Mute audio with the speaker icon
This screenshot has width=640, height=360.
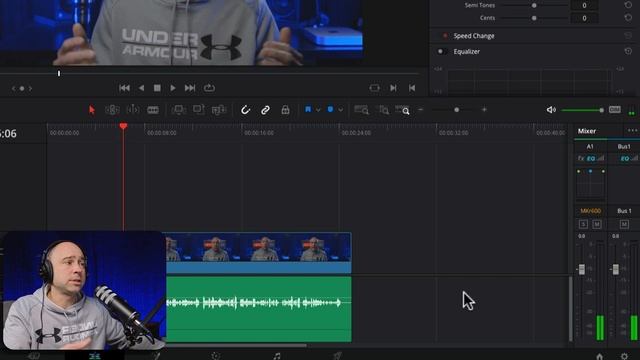coord(551,110)
